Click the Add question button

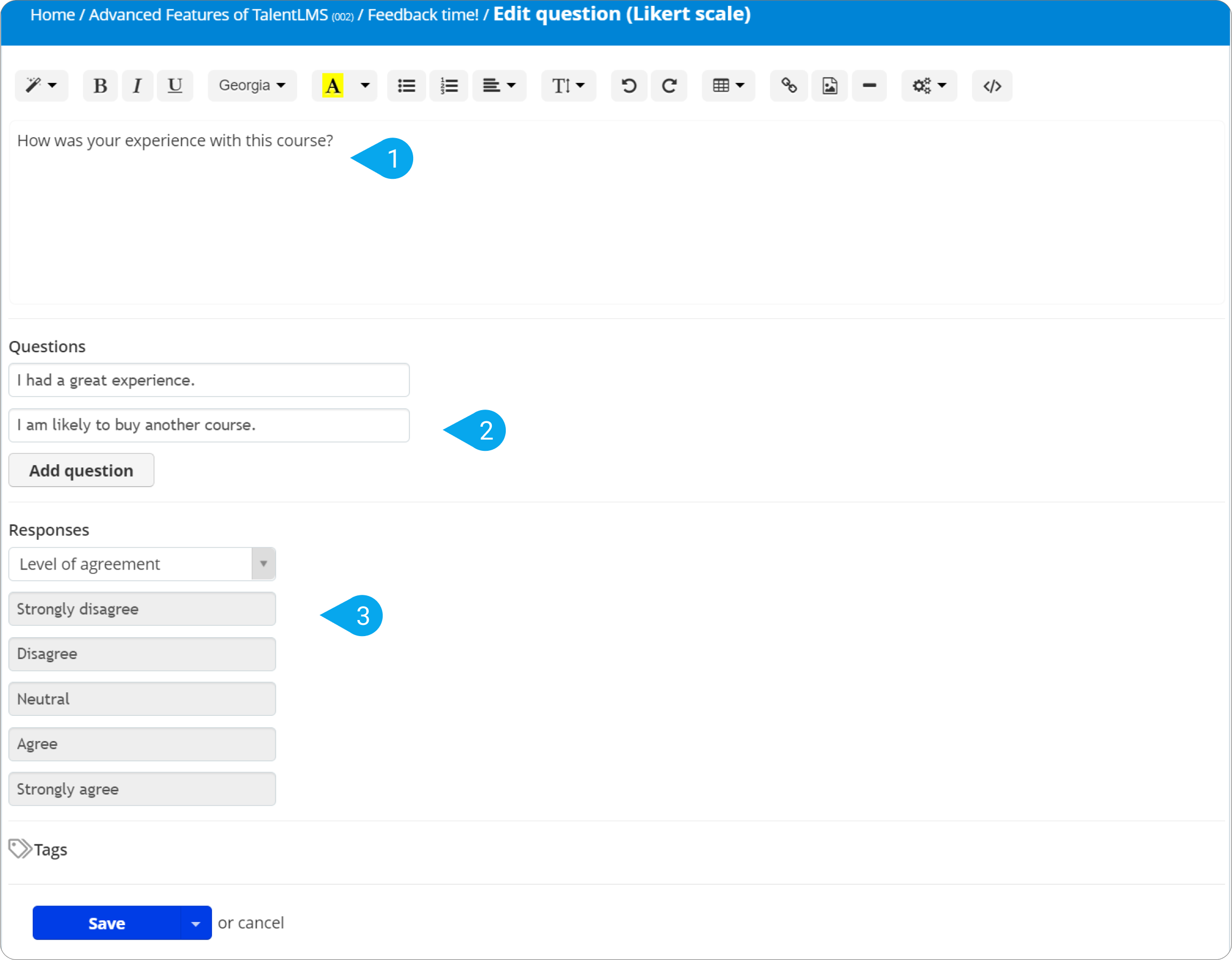81,470
